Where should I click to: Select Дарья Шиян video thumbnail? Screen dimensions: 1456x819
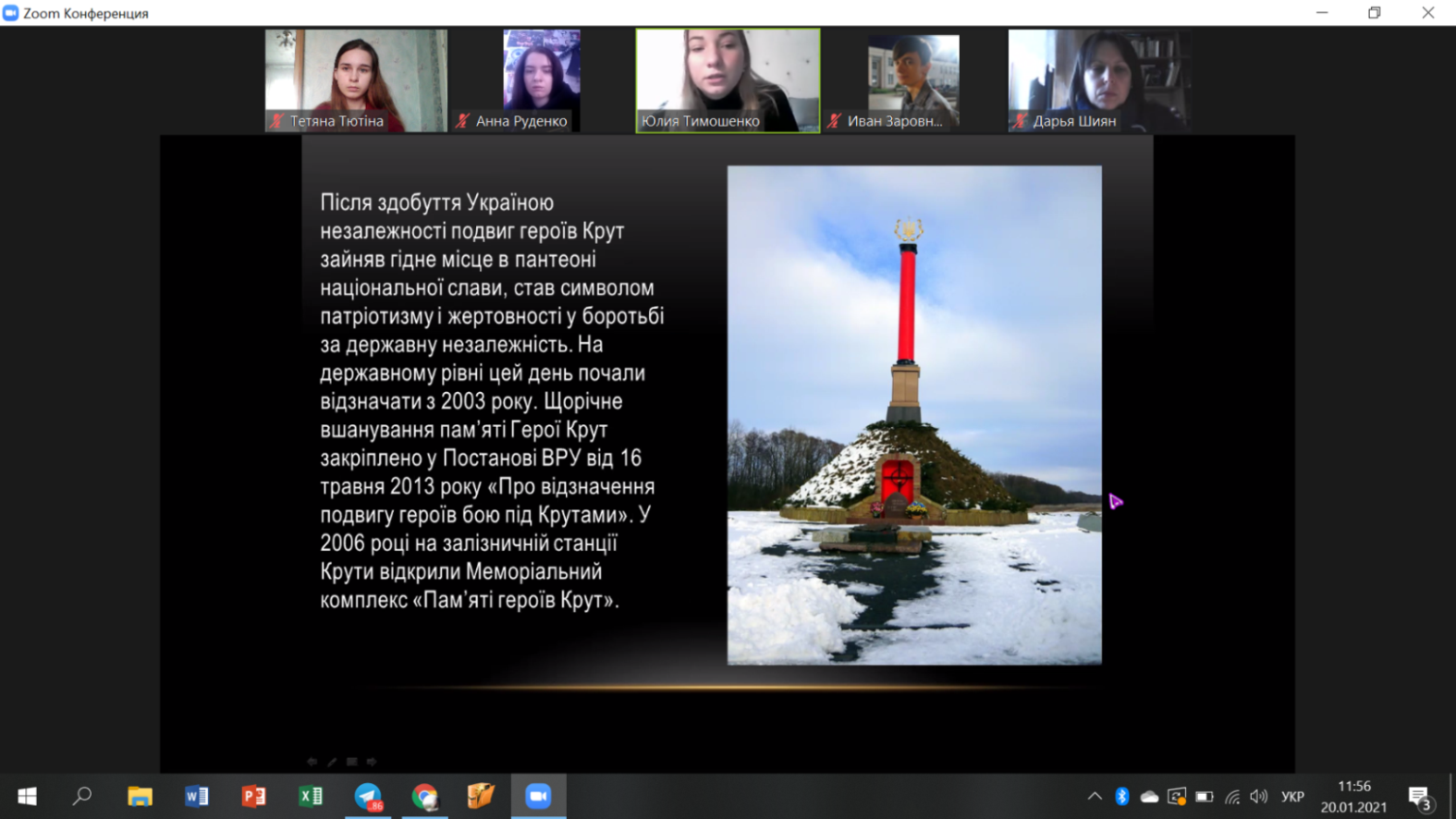tap(1099, 80)
